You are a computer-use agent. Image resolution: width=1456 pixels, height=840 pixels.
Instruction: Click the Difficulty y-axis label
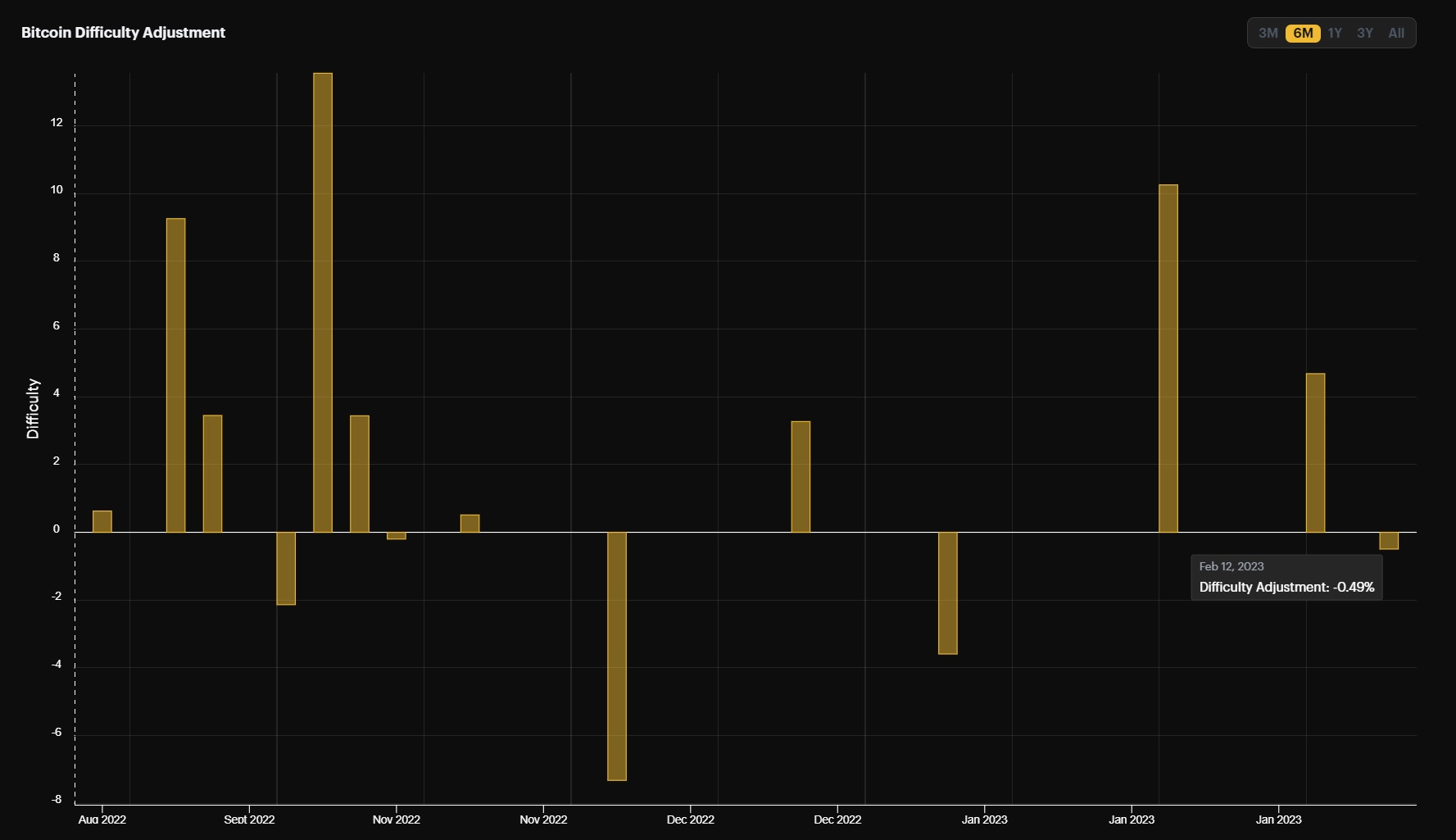(33, 408)
